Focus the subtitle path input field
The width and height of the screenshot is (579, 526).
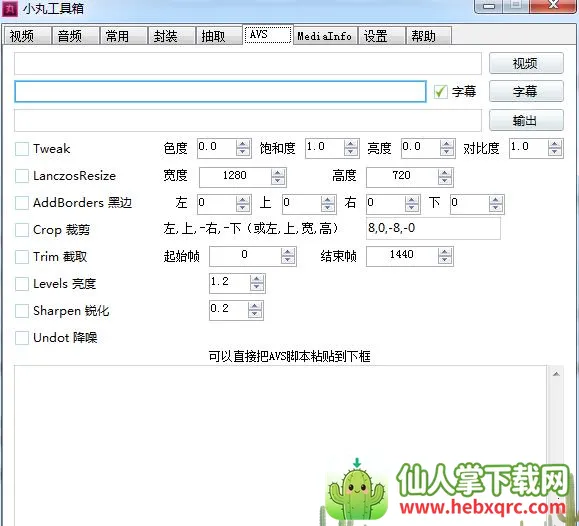pos(220,91)
